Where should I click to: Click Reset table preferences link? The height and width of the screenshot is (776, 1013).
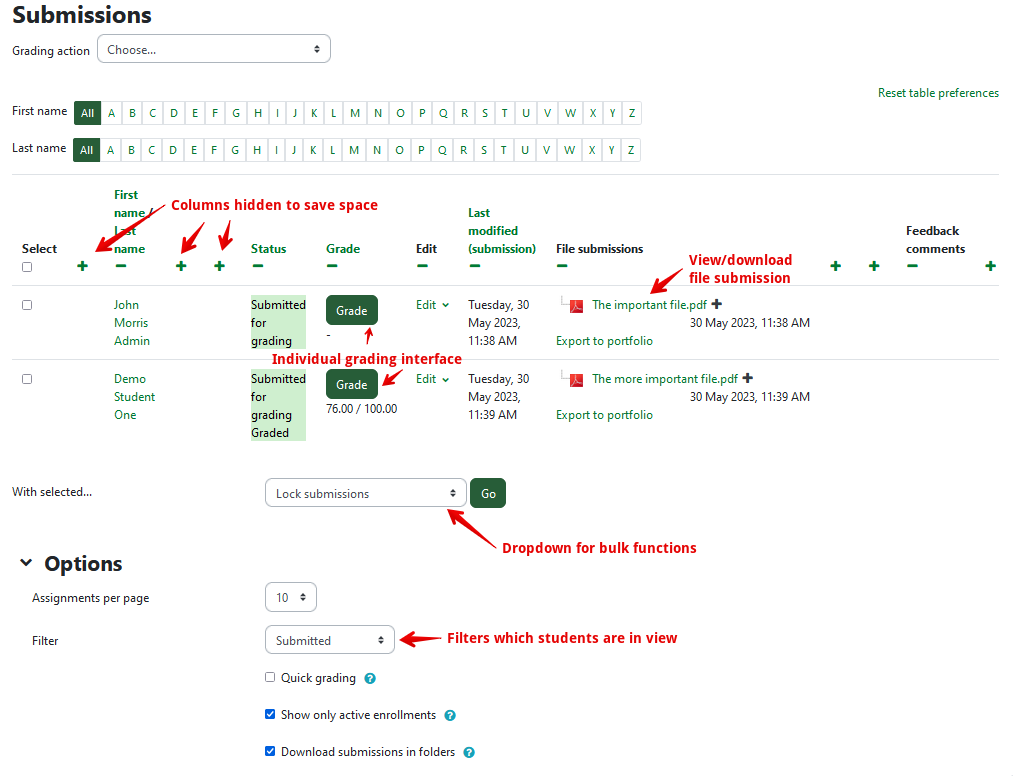point(938,93)
